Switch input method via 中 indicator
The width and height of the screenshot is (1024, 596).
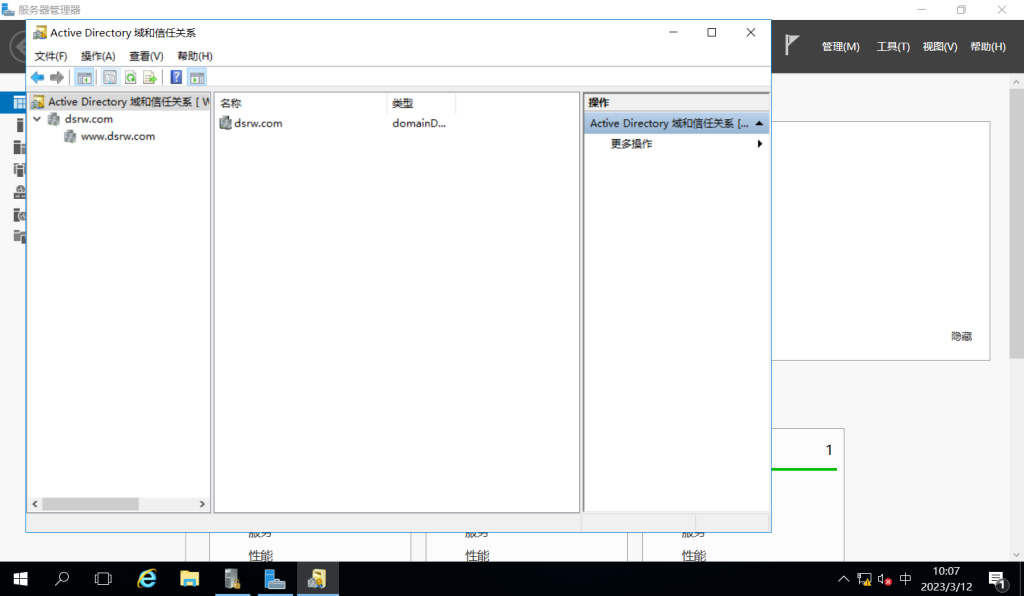(905, 579)
